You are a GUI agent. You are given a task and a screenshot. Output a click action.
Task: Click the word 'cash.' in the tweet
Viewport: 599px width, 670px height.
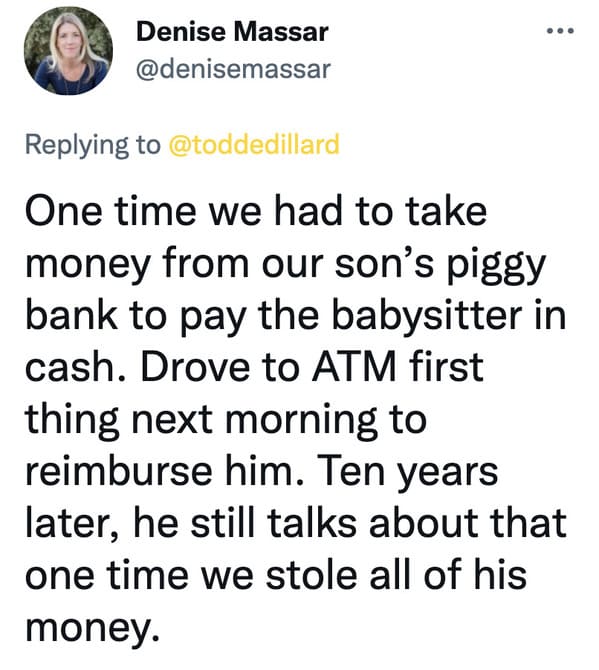click(x=76, y=367)
